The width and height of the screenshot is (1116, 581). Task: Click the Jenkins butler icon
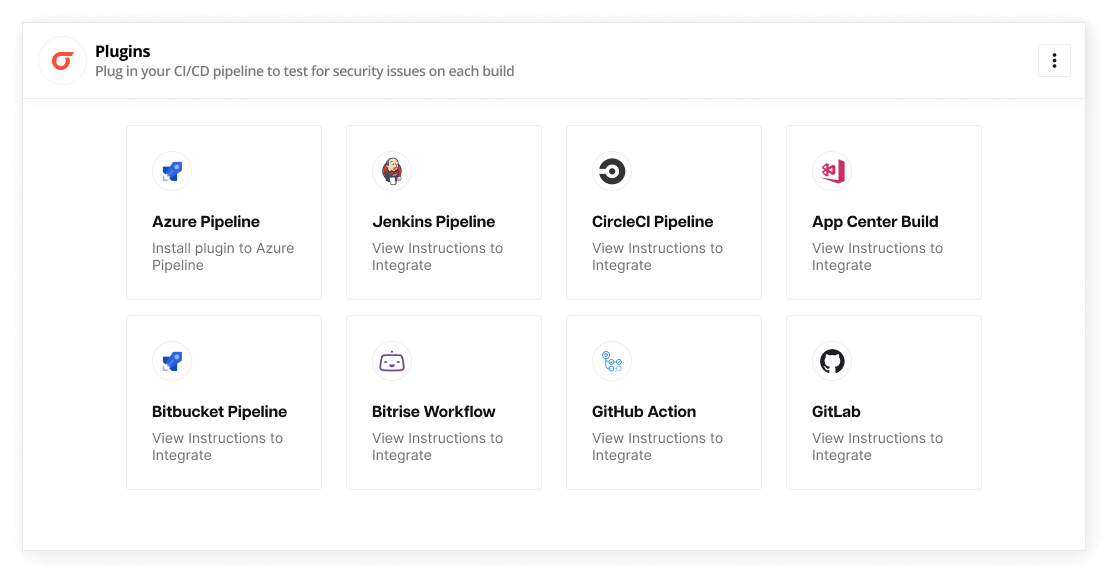392,171
